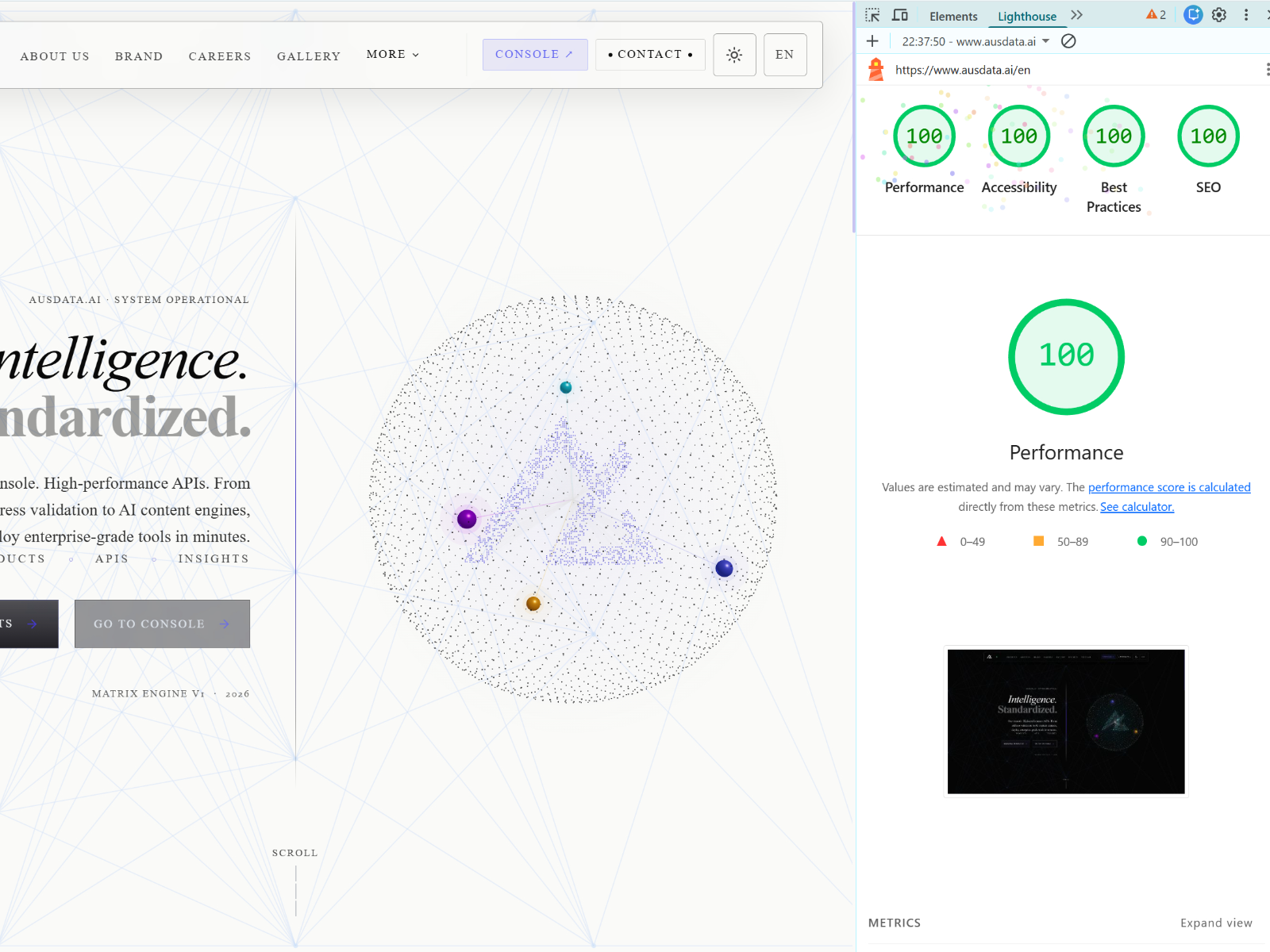Image resolution: width=1270 pixels, height=952 pixels.
Task: Open the CAREERS navigation item
Action: (220, 56)
